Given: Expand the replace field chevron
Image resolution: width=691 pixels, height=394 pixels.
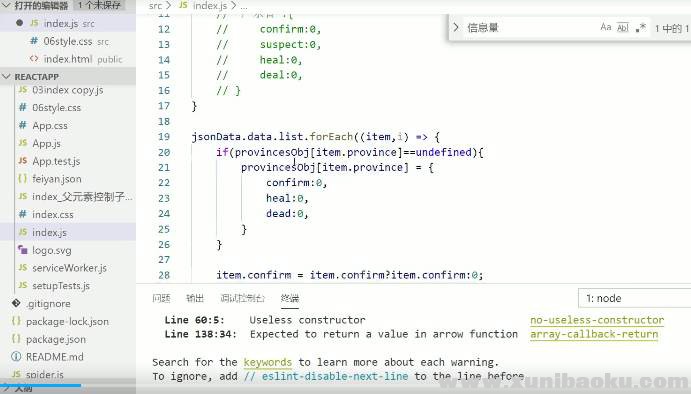Looking at the screenshot, I should [456, 27].
